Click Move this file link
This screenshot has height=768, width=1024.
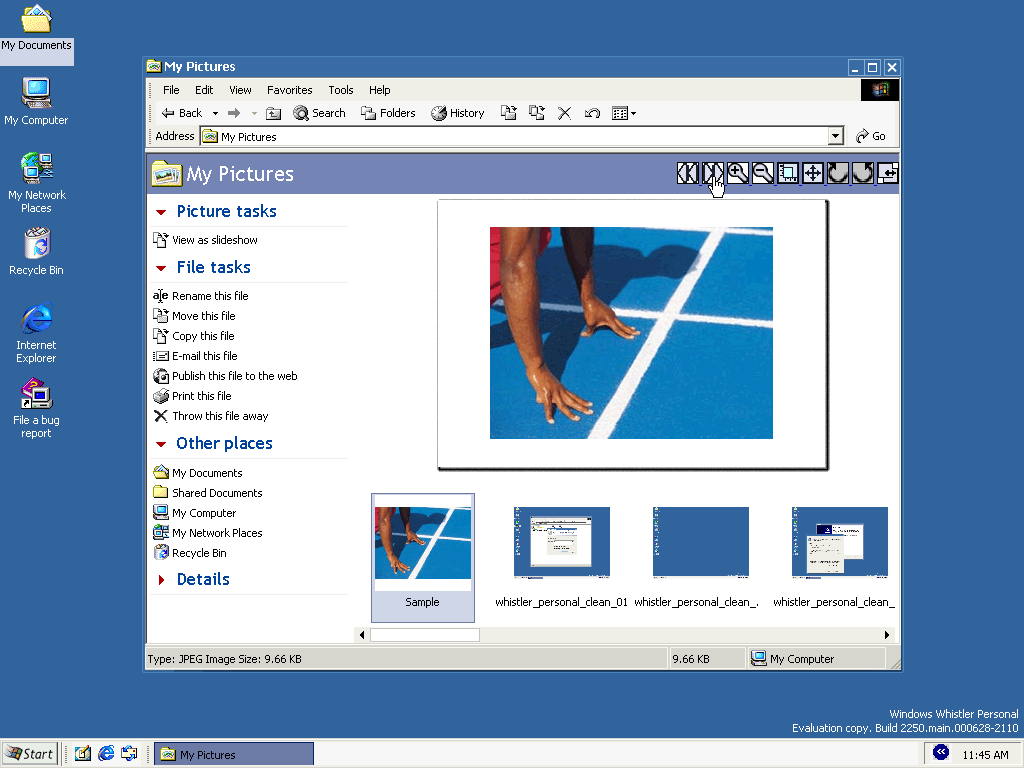click(x=204, y=316)
